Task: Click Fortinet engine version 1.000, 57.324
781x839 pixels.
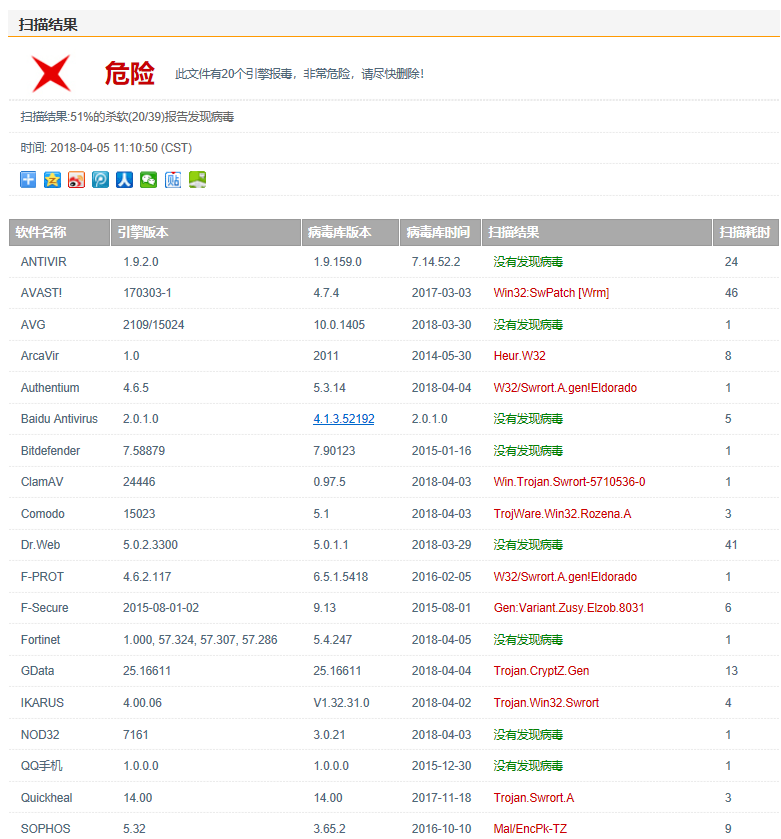Action: (x=200, y=640)
